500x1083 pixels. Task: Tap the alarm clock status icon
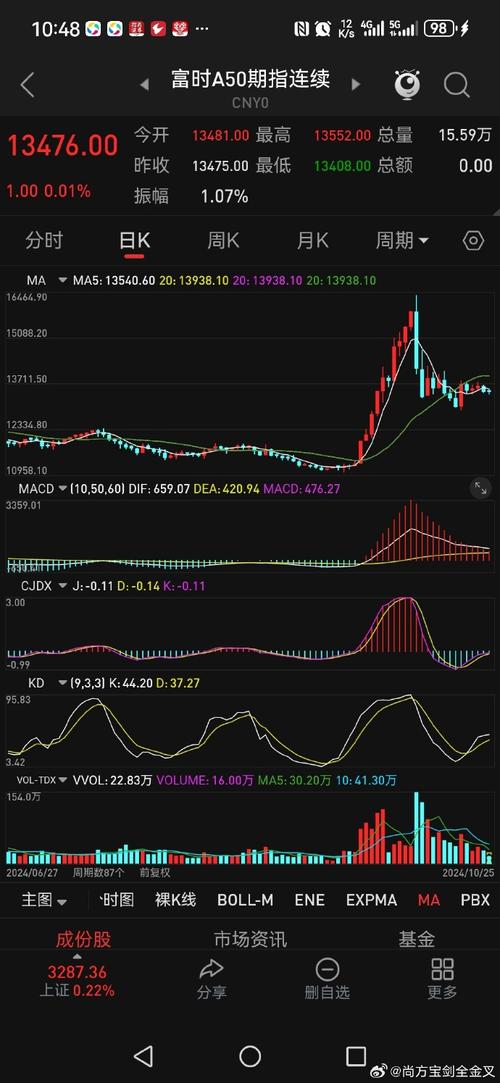coord(323,28)
